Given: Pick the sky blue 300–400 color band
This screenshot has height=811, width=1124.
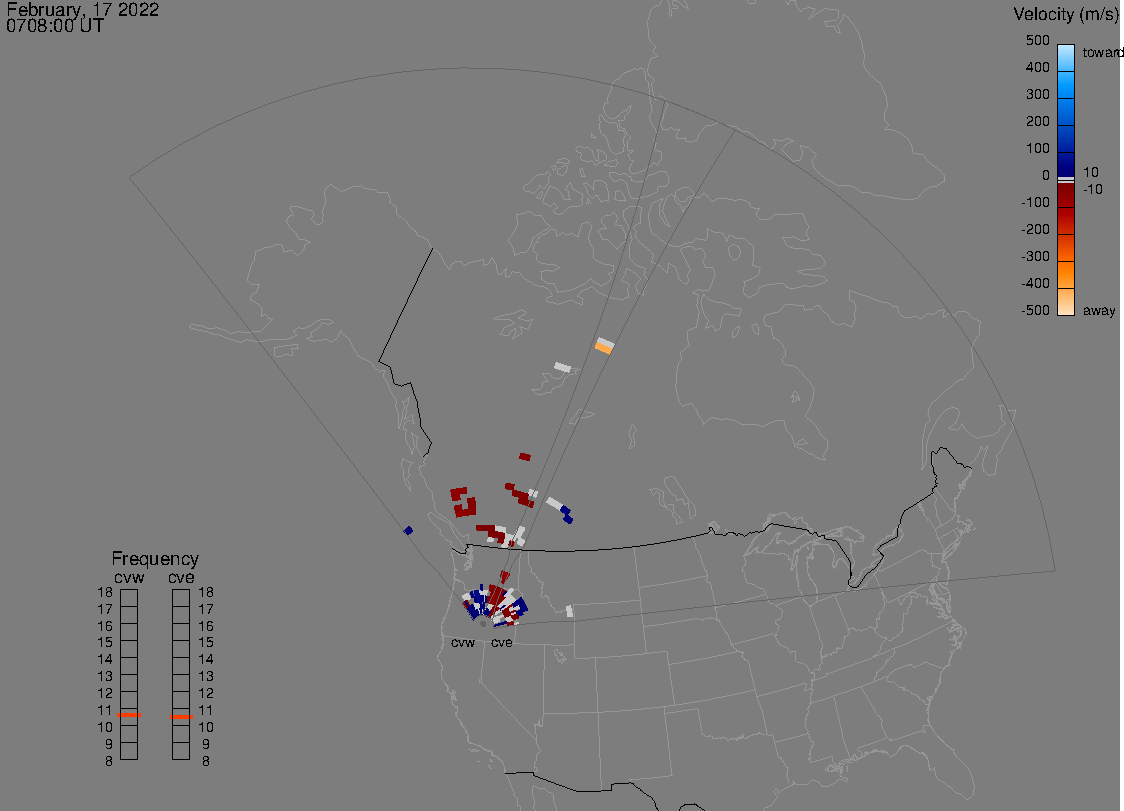Looking at the screenshot, I should pos(1066,85).
